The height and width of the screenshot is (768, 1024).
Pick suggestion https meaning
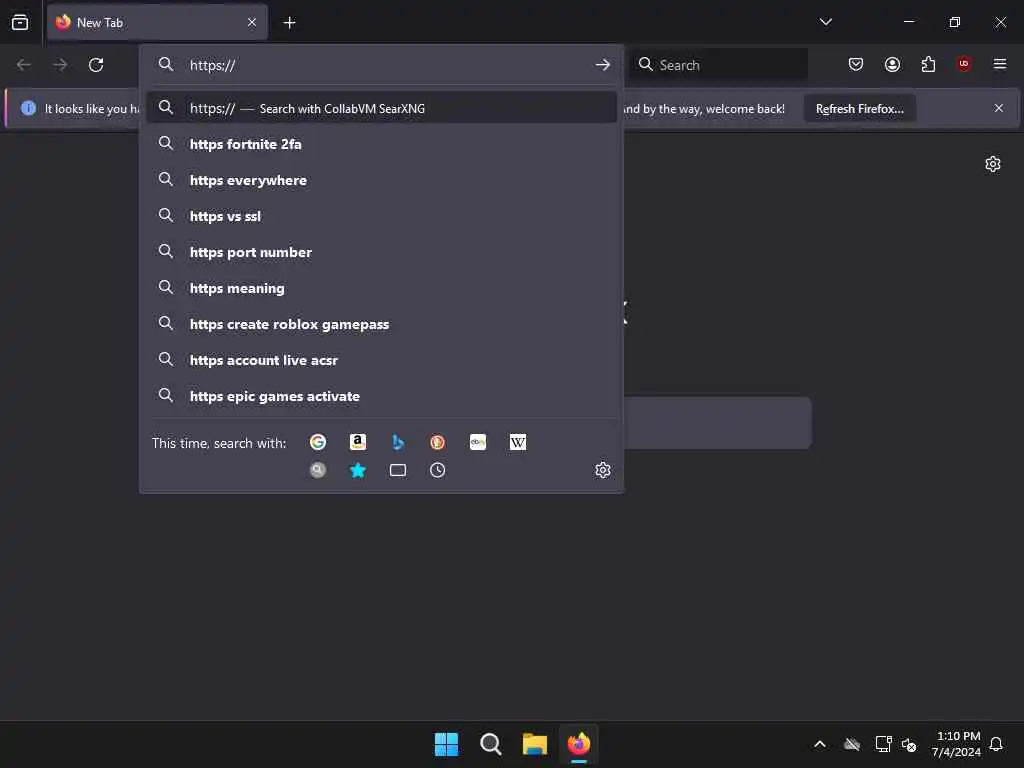pyautogui.click(x=381, y=288)
